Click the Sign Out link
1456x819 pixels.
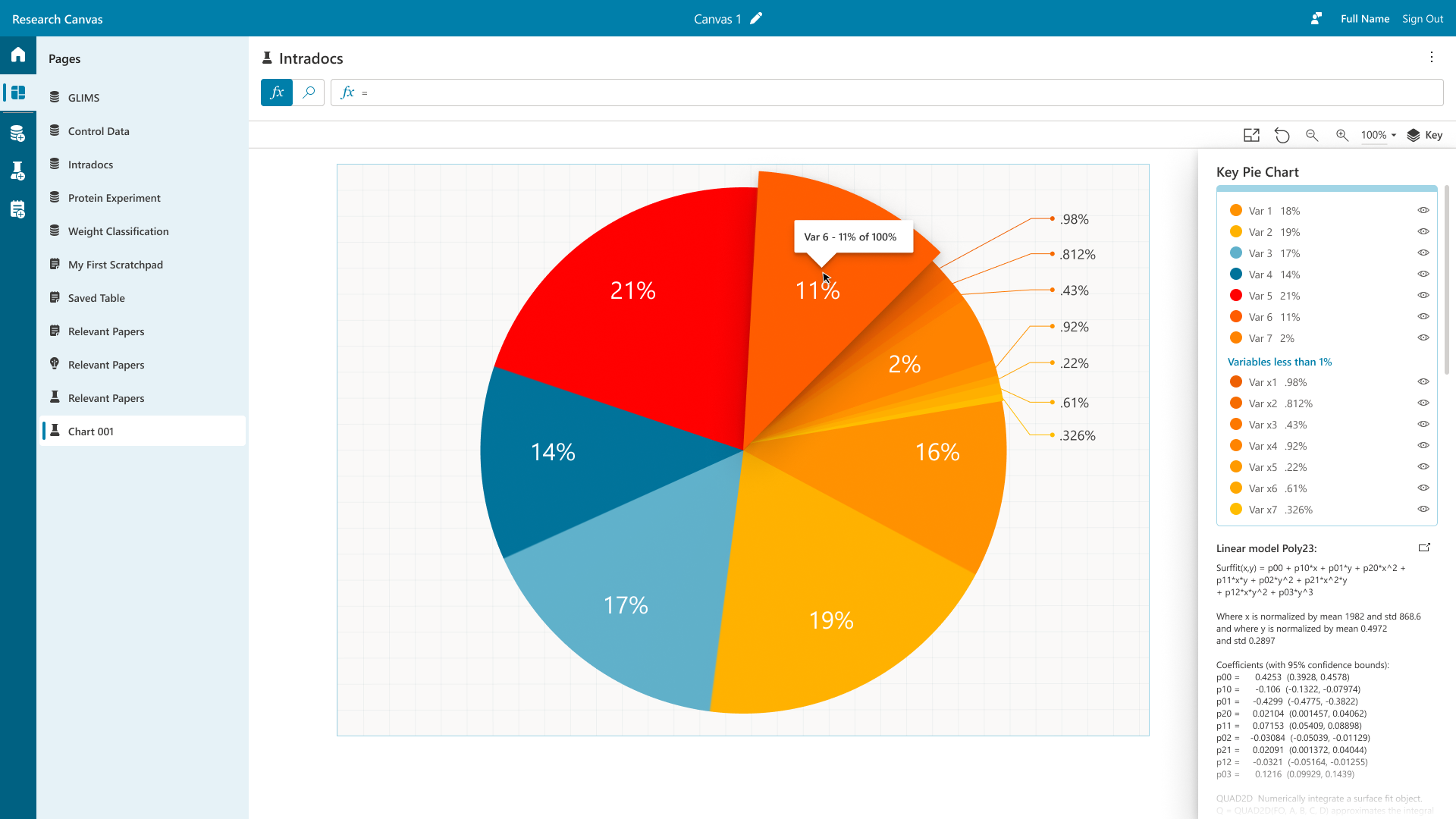[x=1422, y=19]
